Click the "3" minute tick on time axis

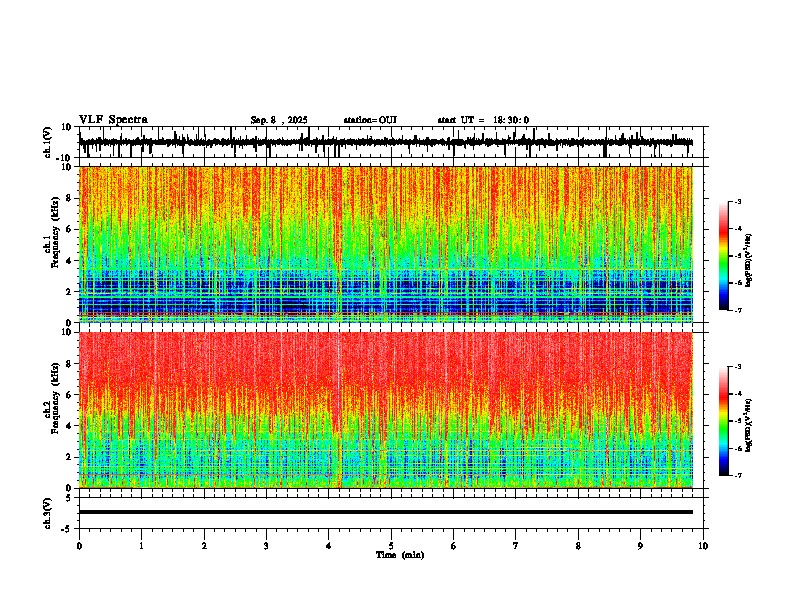click(x=266, y=546)
